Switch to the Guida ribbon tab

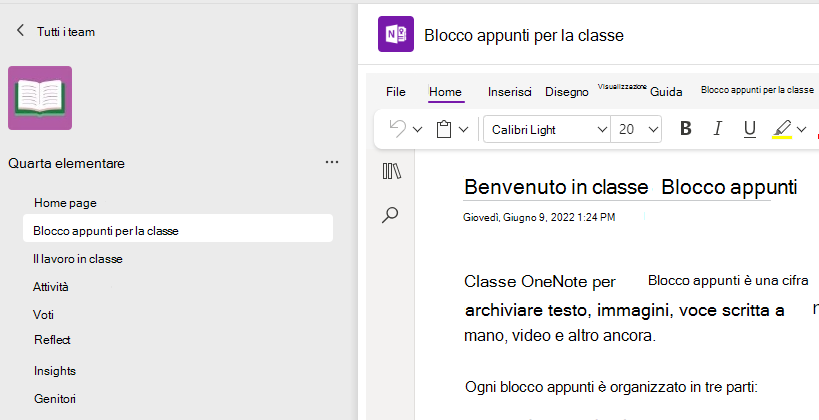point(666,92)
